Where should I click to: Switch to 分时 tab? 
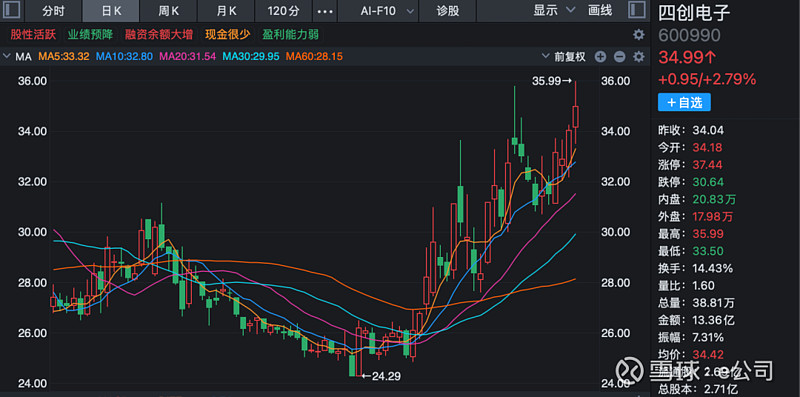(x=54, y=11)
